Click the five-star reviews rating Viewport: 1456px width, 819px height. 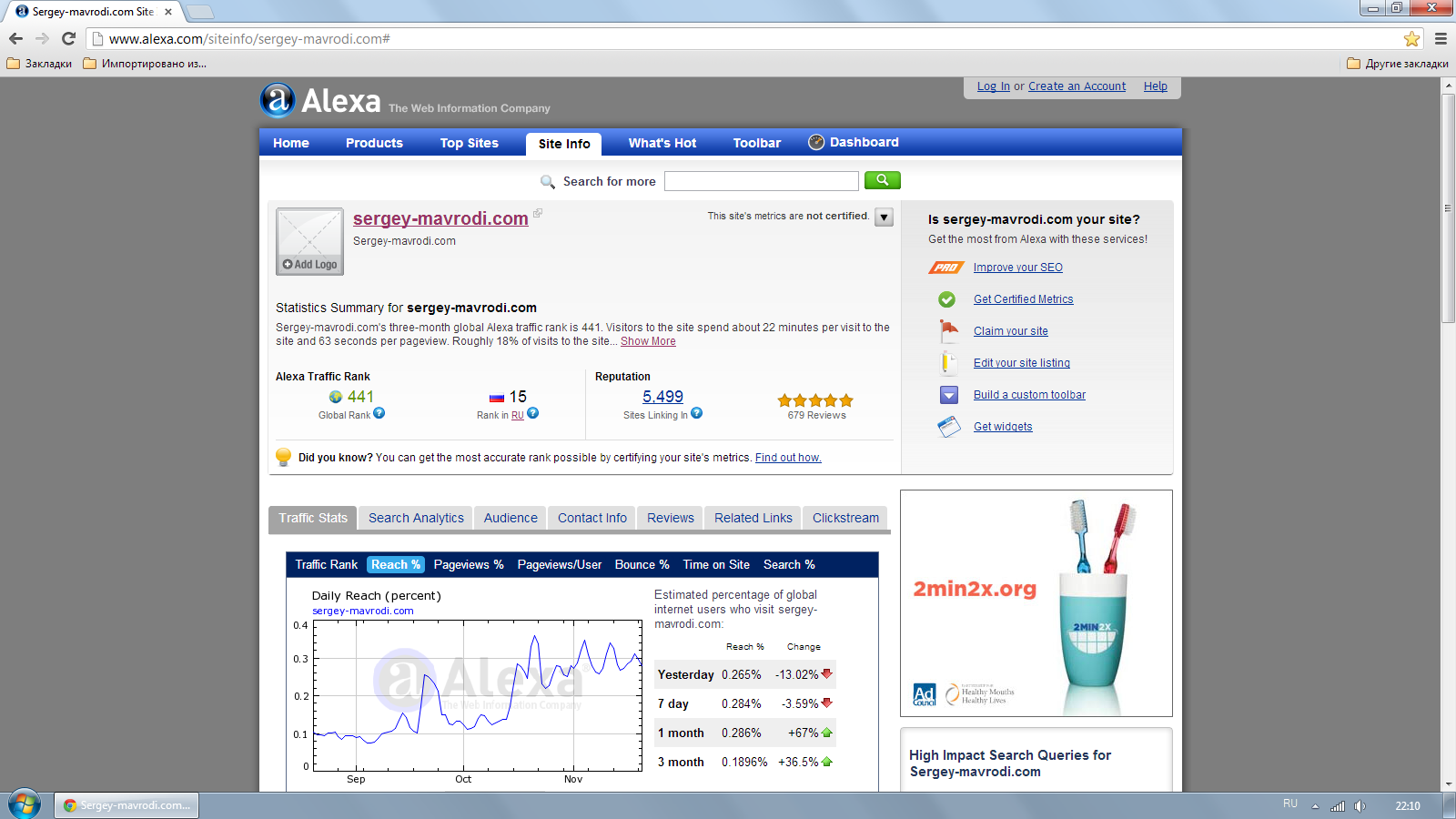815,400
